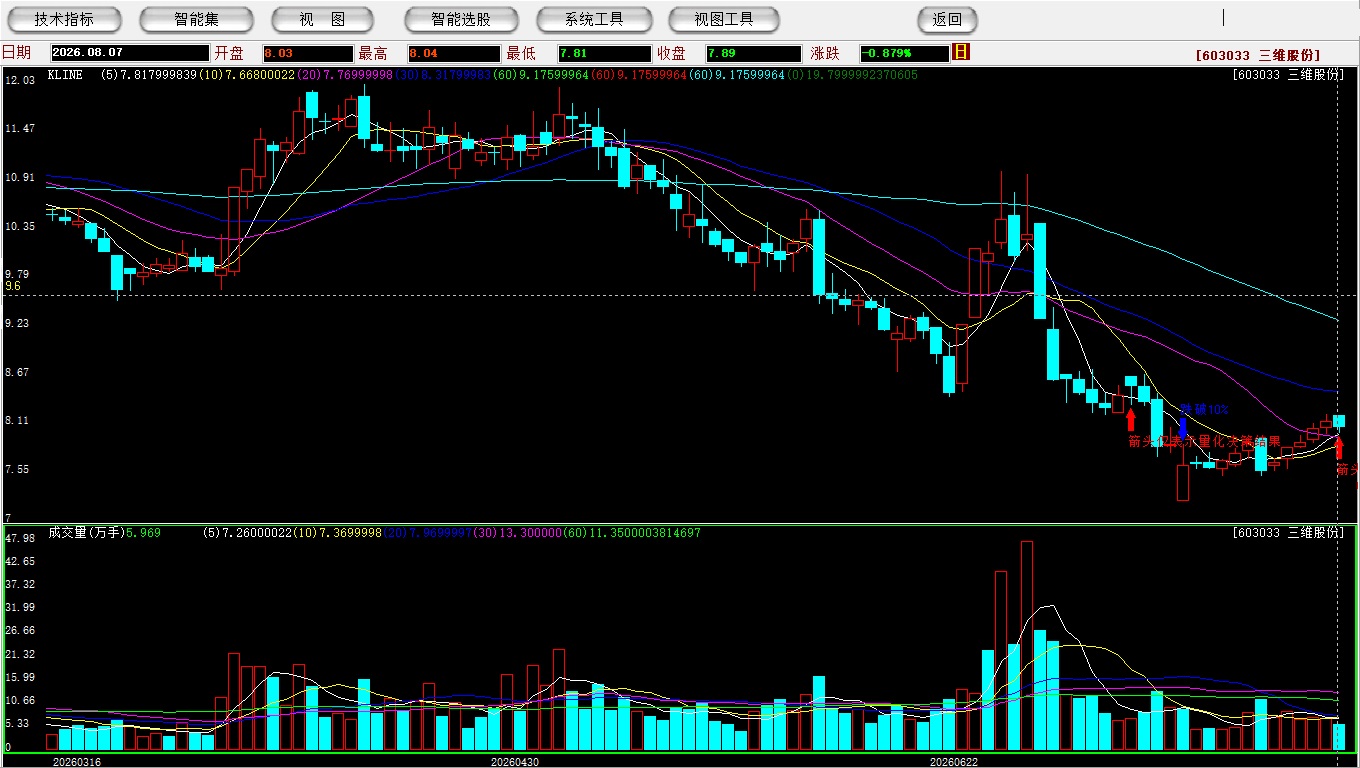Click the date field 2026.08.07
This screenshot has width=1360, height=768.
pyautogui.click(x=130, y=53)
